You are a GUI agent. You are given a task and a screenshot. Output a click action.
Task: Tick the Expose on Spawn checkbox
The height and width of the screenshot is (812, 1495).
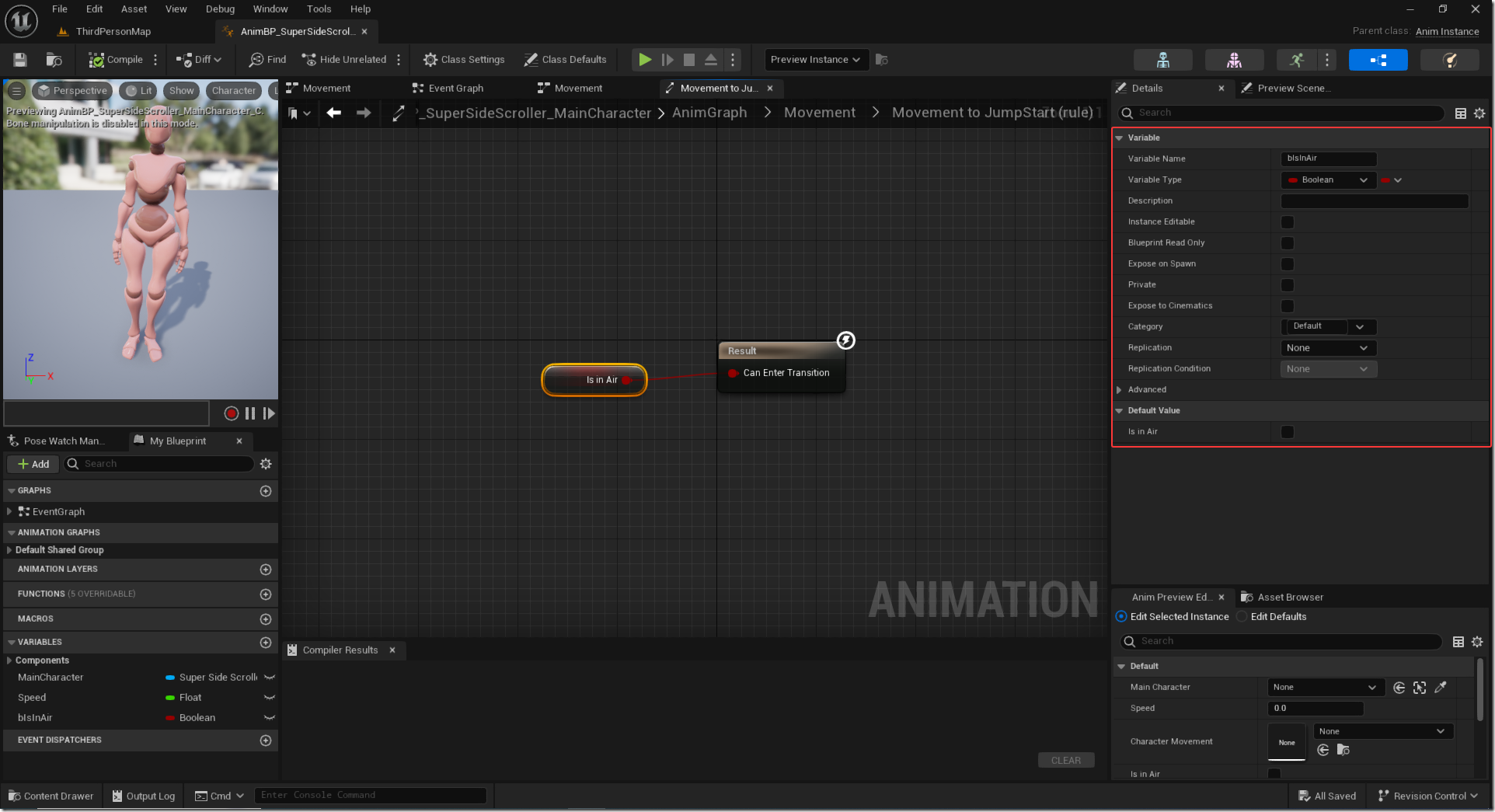[1288, 264]
